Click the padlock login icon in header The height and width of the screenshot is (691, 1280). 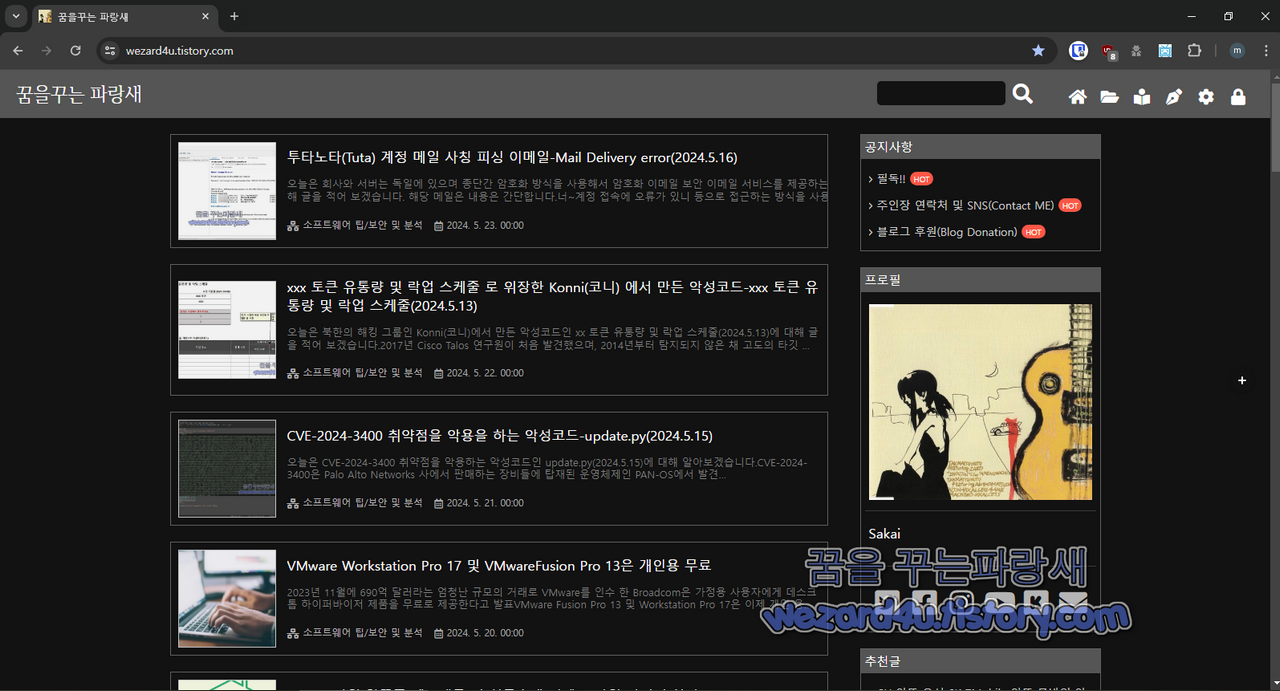click(1238, 97)
